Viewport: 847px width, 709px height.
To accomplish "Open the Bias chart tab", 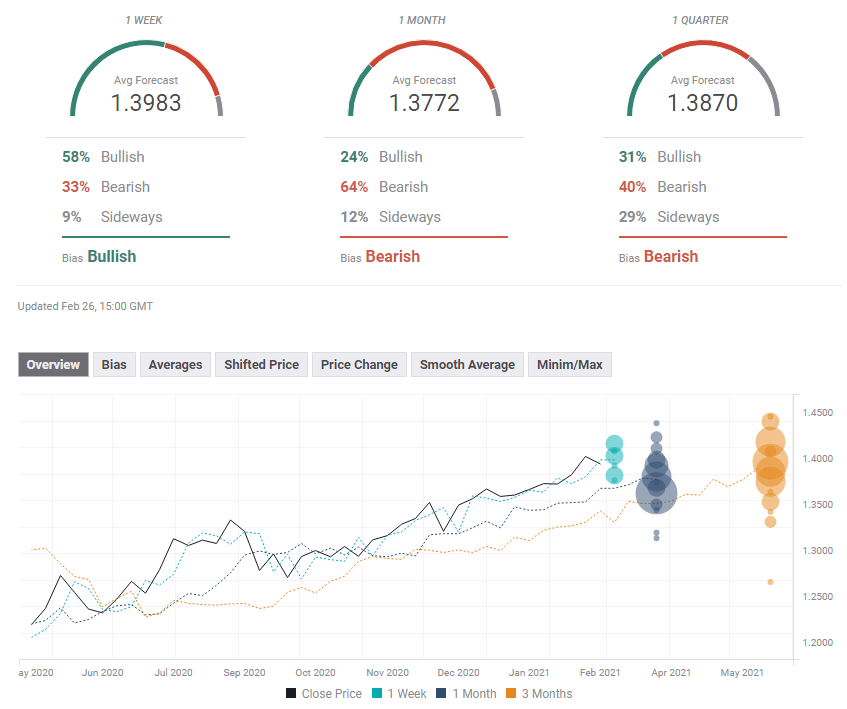I will (x=114, y=365).
